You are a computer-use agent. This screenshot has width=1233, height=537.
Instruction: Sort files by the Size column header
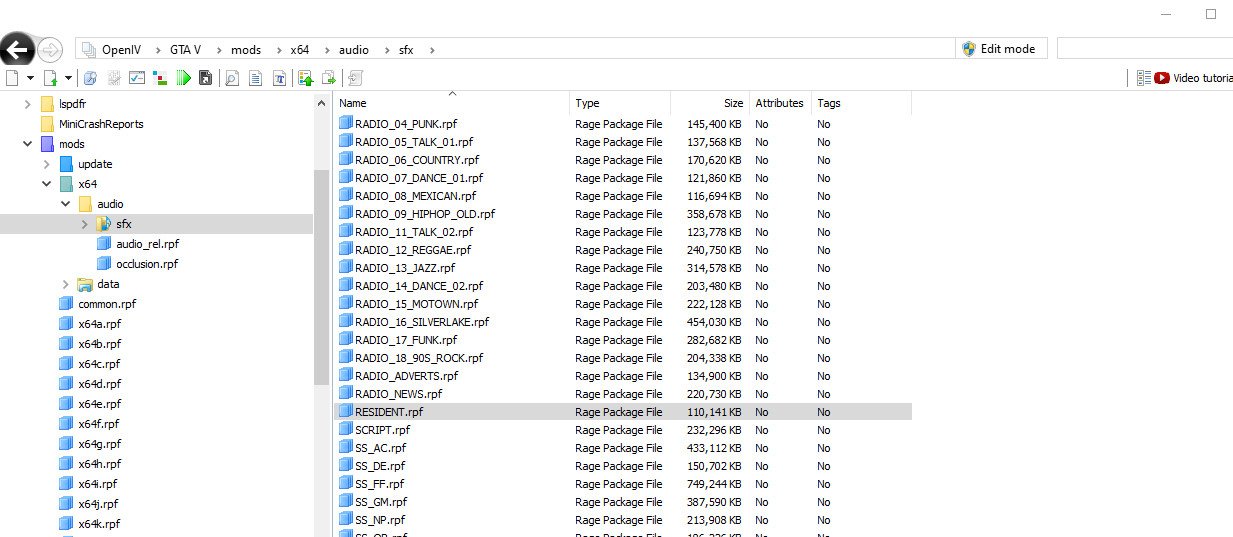click(x=709, y=103)
